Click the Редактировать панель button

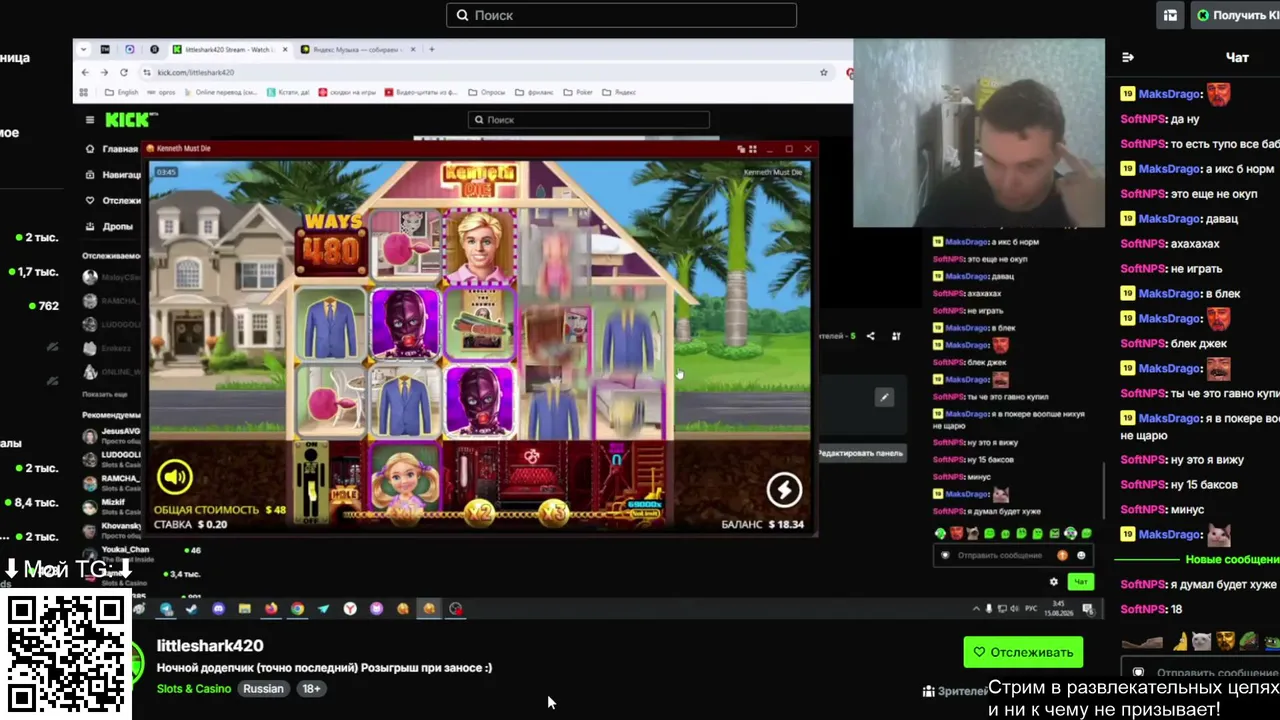tap(860, 453)
